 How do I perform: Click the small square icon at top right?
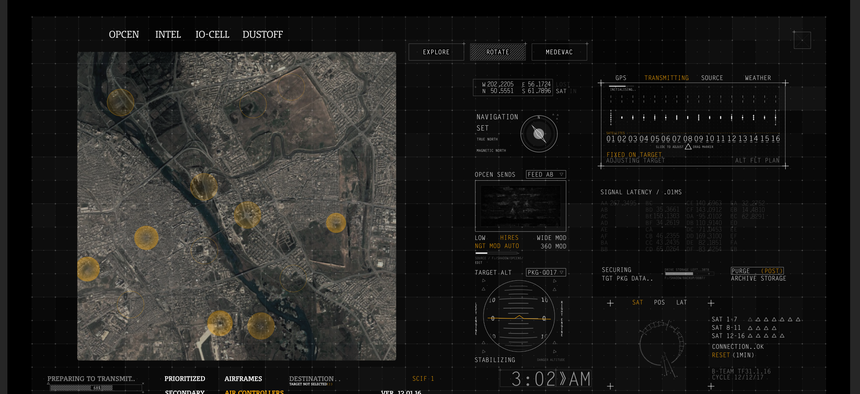[802, 40]
